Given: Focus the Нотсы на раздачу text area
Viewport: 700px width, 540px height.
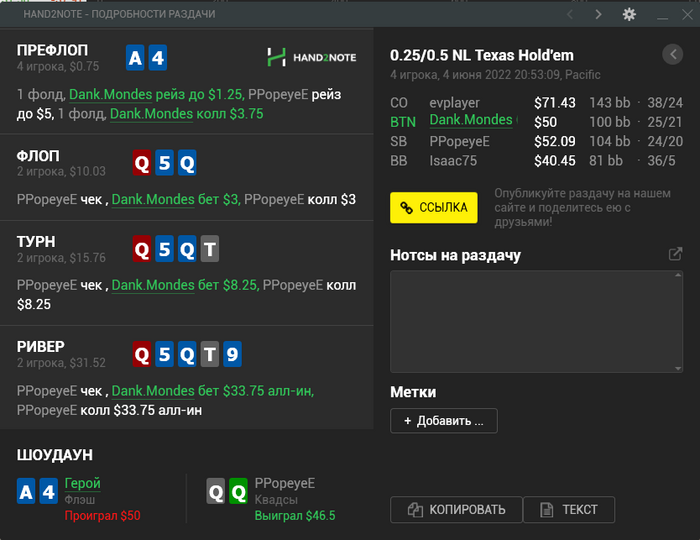Looking at the screenshot, I should click(x=536, y=321).
